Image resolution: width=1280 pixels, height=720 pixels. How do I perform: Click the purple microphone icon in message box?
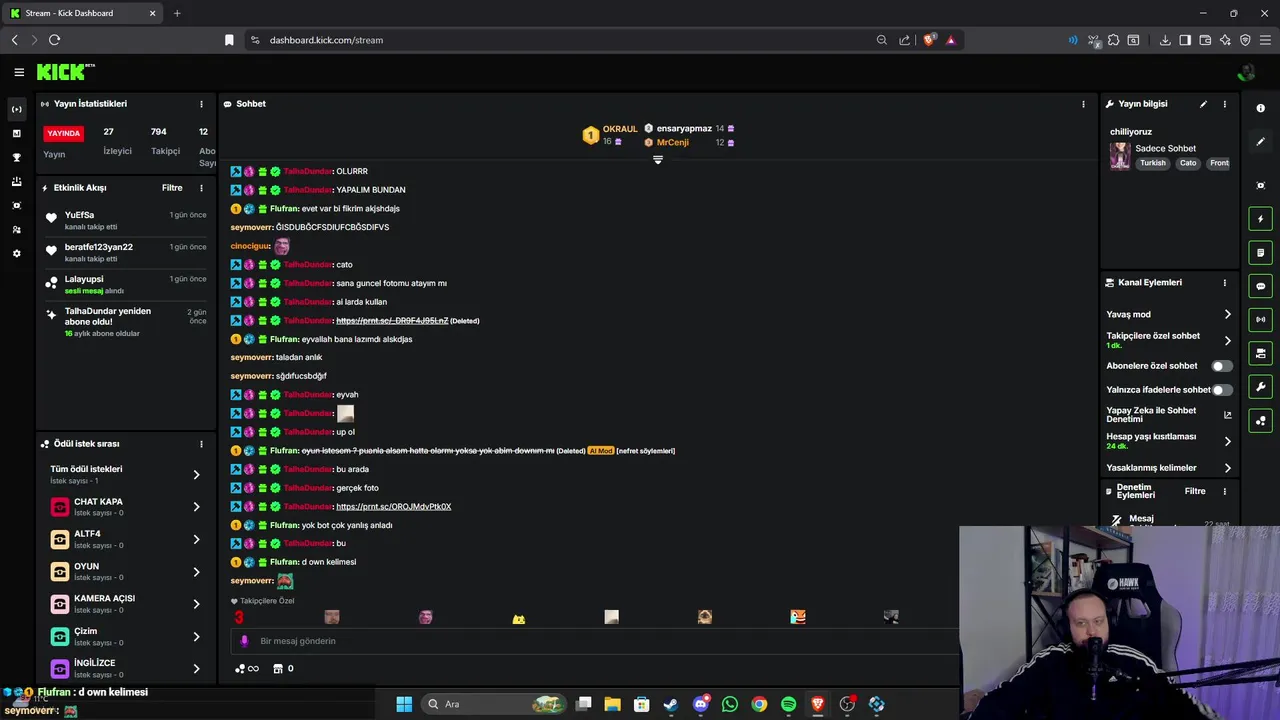pyautogui.click(x=244, y=641)
